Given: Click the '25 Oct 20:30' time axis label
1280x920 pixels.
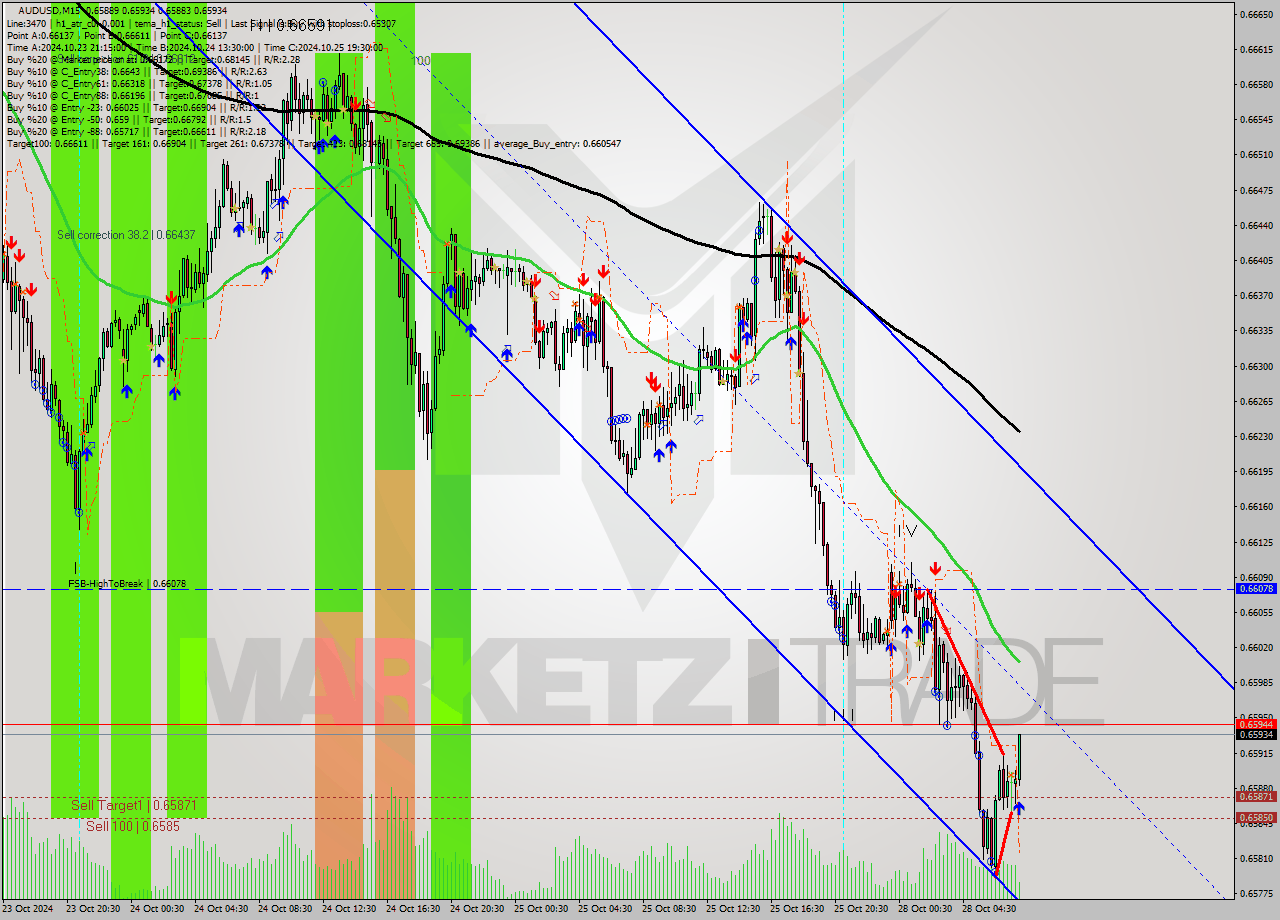Looking at the screenshot, I should (x=862, y=909).
